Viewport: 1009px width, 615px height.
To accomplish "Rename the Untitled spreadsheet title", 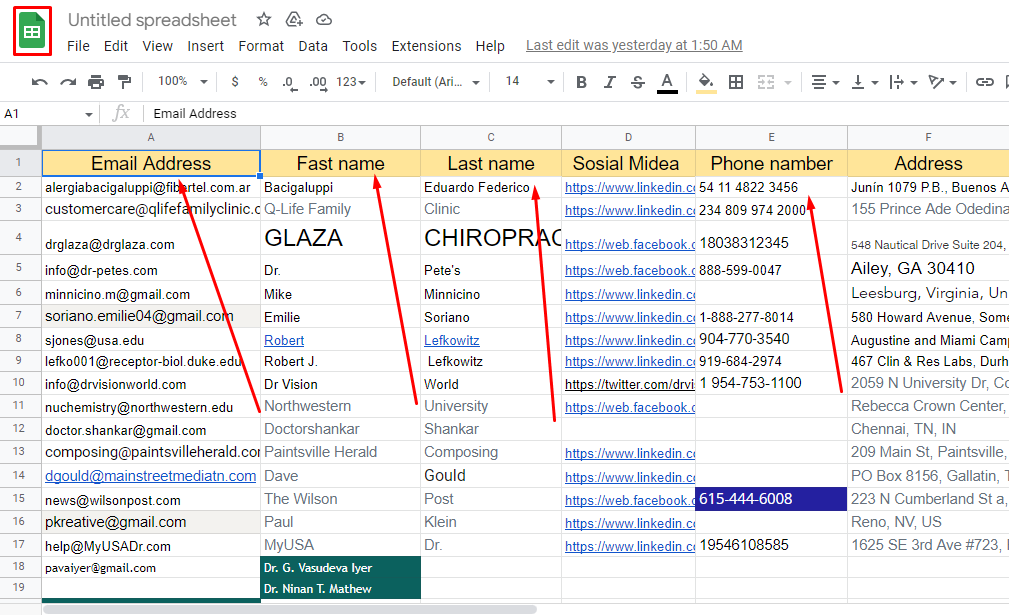I will (x=153, y=20).
